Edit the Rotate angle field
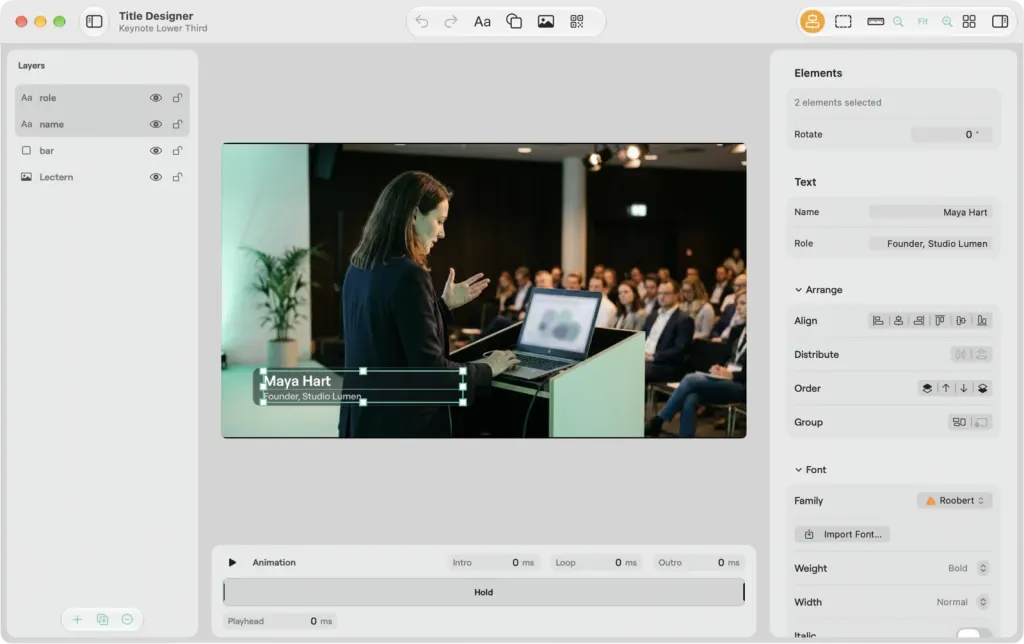The image size is (1024, 644). point(952,135)
